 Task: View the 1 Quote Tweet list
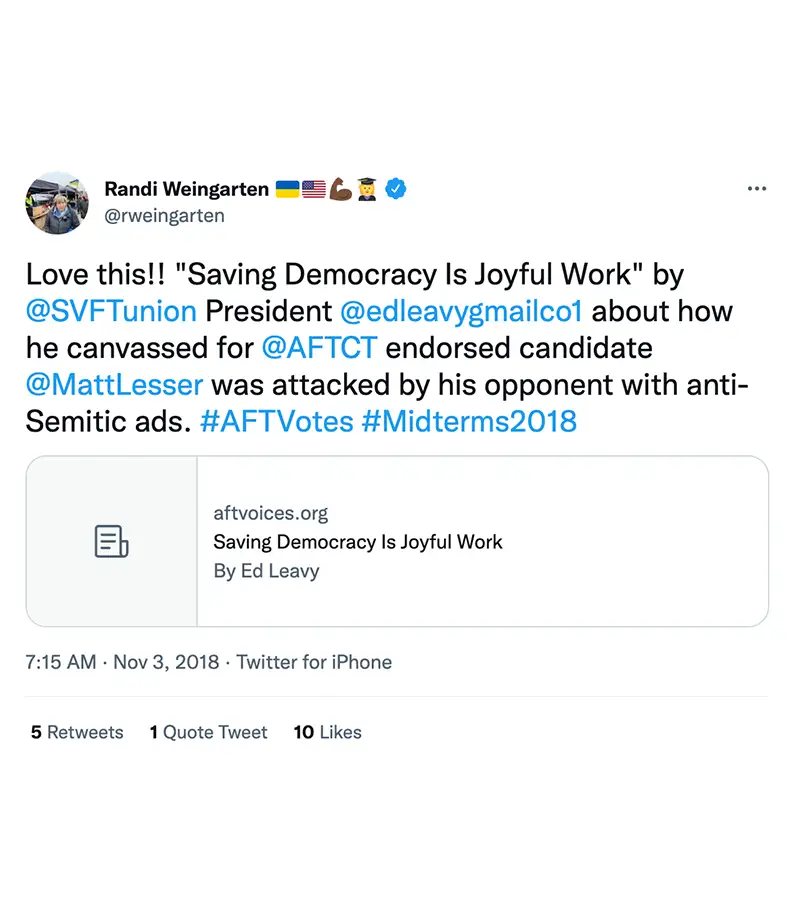pyautogui.click(x=208, y=732)
